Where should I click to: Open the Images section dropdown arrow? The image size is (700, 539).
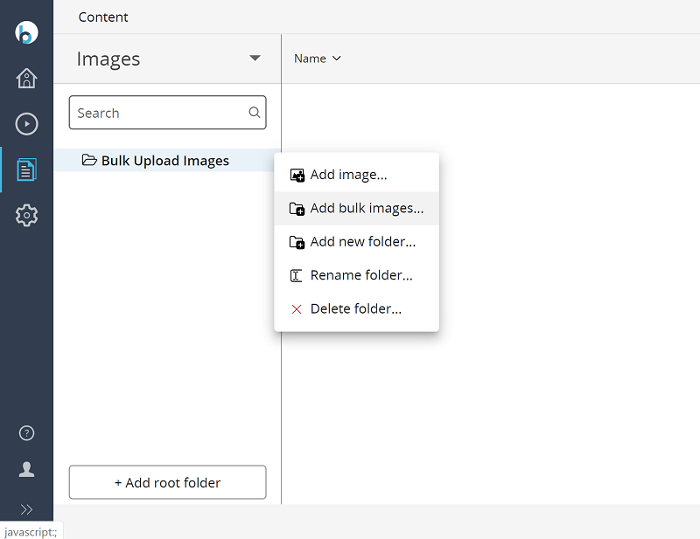tap(255, 58)
